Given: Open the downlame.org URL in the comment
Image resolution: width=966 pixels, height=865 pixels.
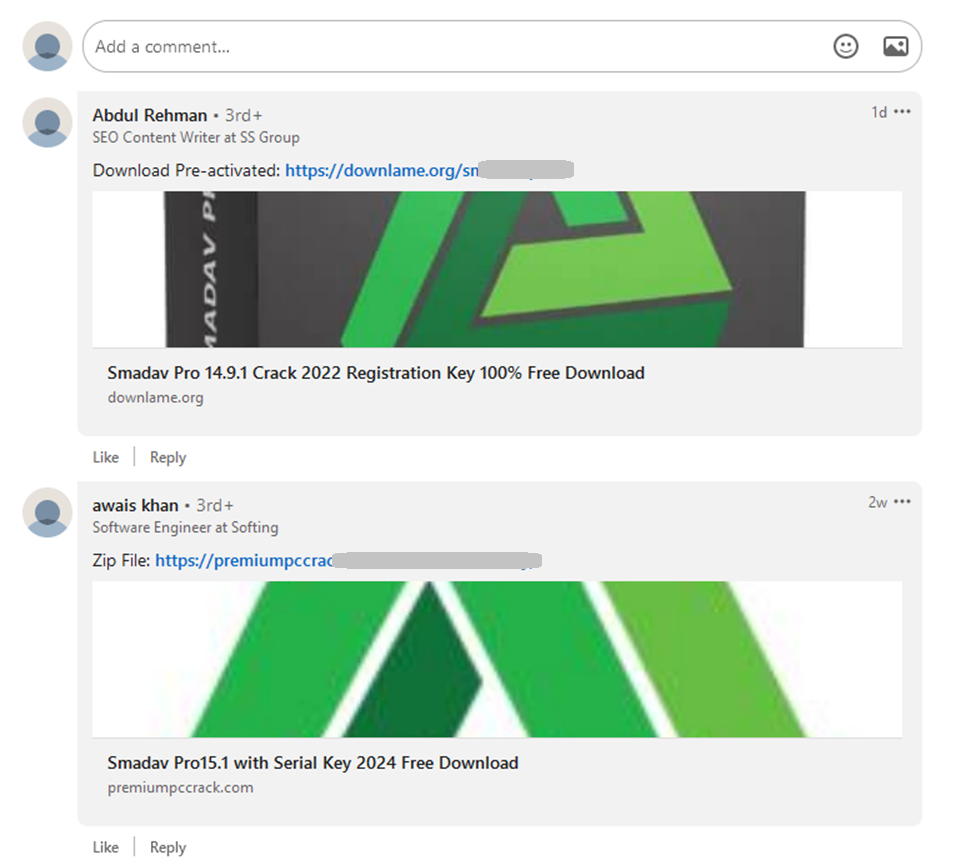Looking at the screenshot, I should point(380,171).
